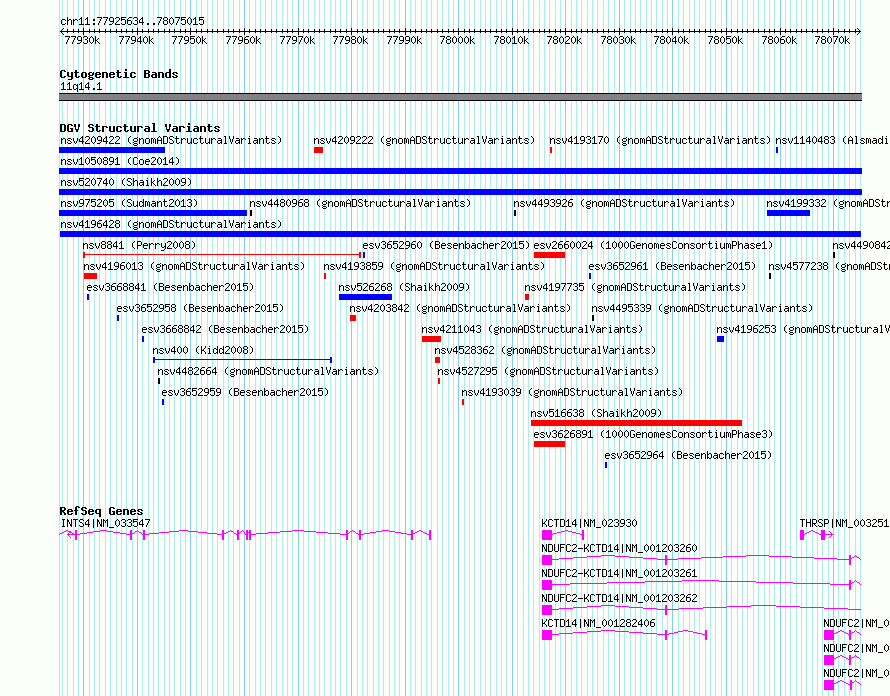Click the 78000k ruler position label
Viewport: 890px width, 696px height.
click(457, 41)
